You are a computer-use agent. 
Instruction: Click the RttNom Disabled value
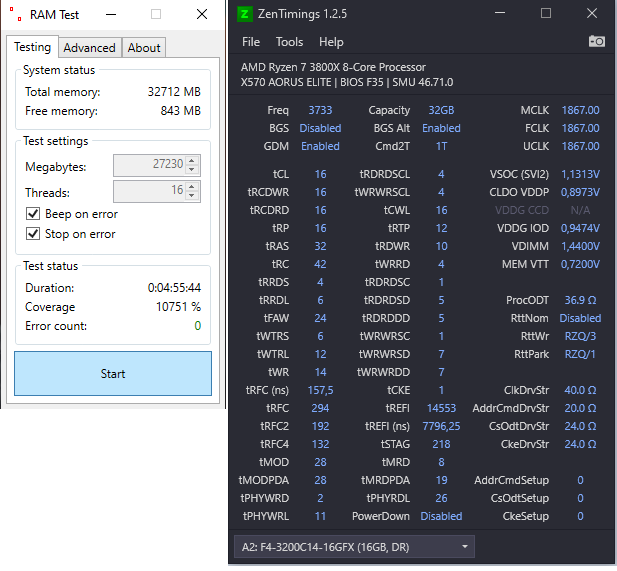pyautogui.click(x=580, y=318)
